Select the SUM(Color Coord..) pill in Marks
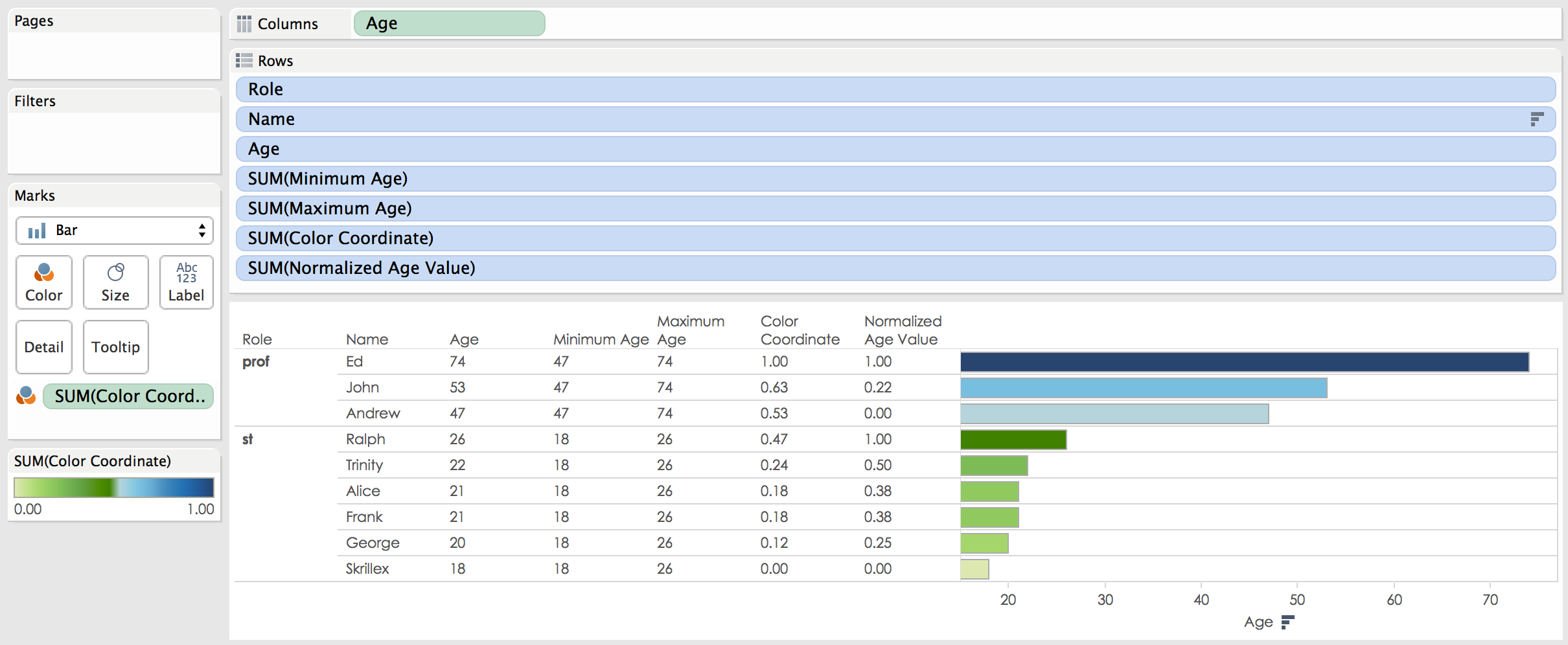1568x645 pixels. click(x=128, y=396)
